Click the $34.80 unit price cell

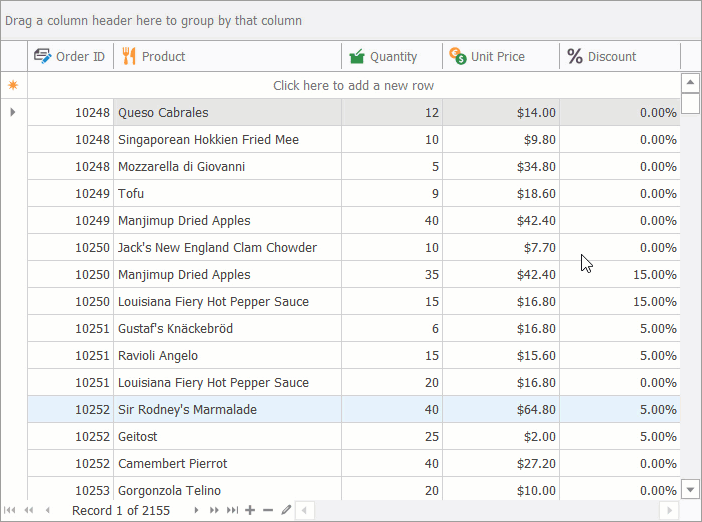(500, 167)
